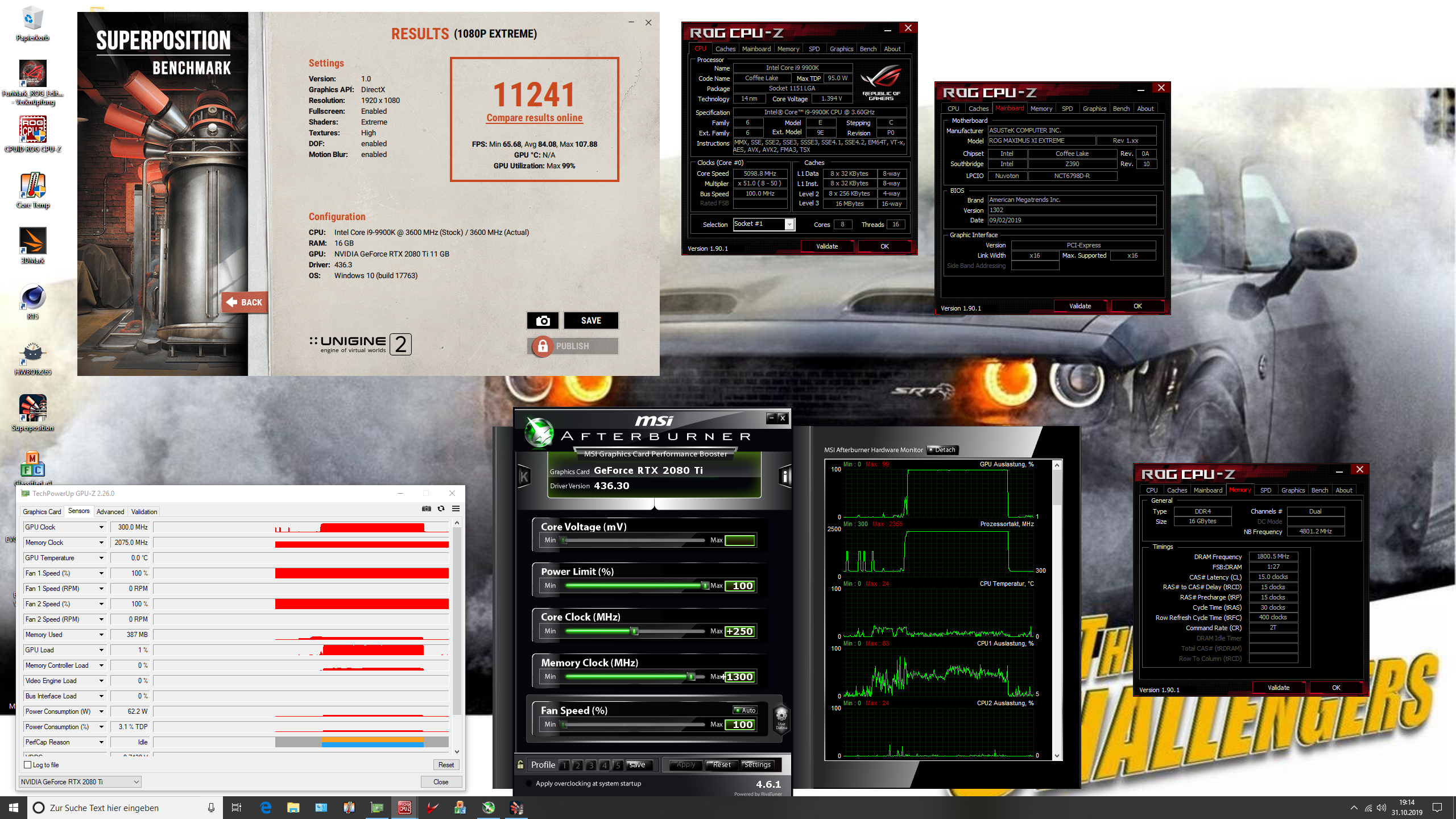Open notification center icon

tap(1437, 808)
